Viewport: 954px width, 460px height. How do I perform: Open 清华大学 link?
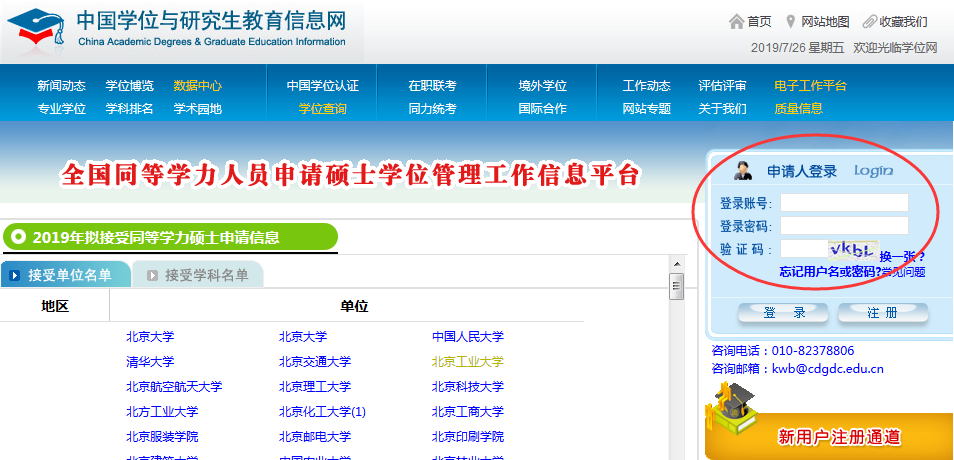tap(150, 361)
